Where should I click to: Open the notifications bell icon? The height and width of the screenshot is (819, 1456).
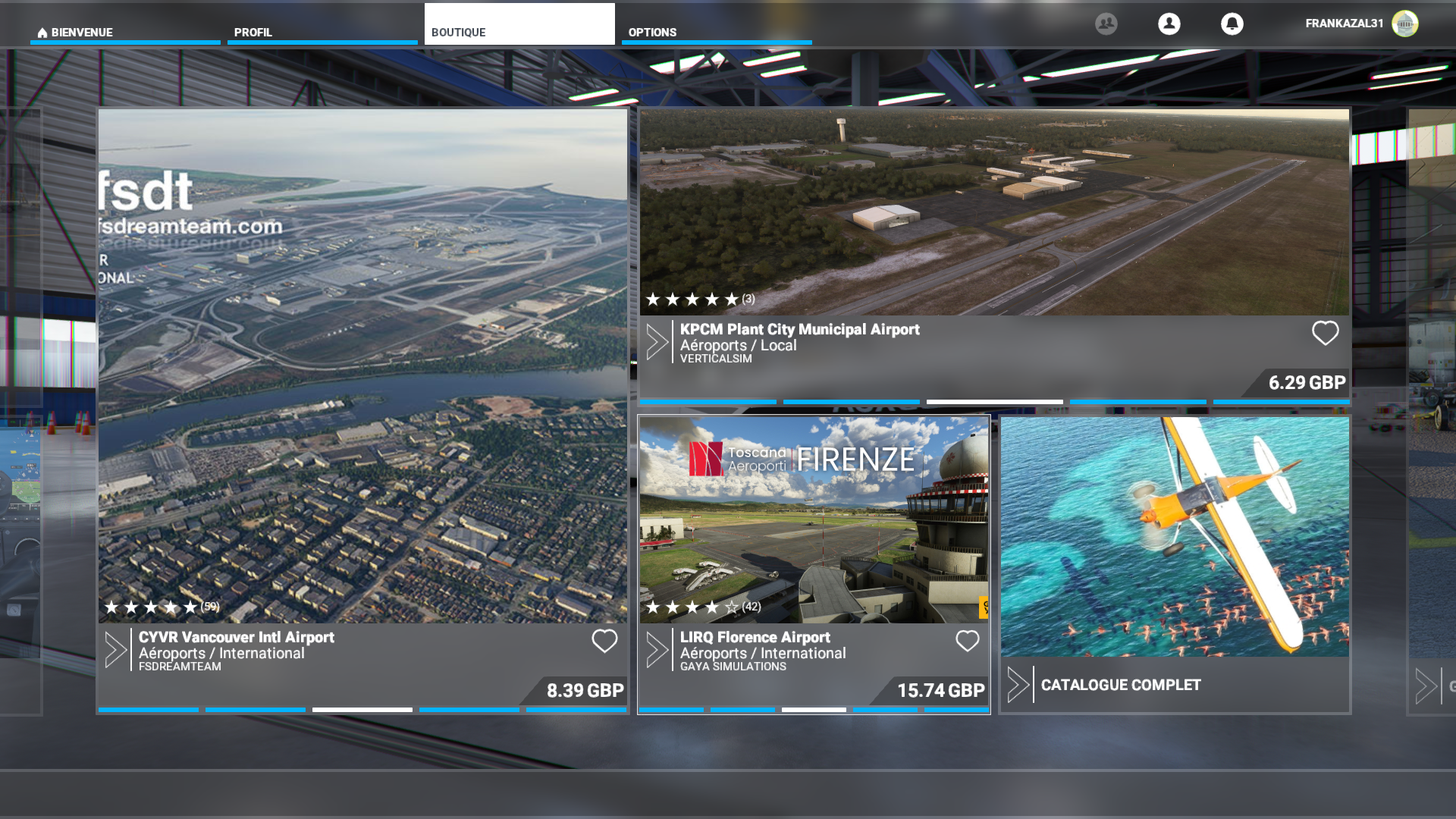(1232, 24)
